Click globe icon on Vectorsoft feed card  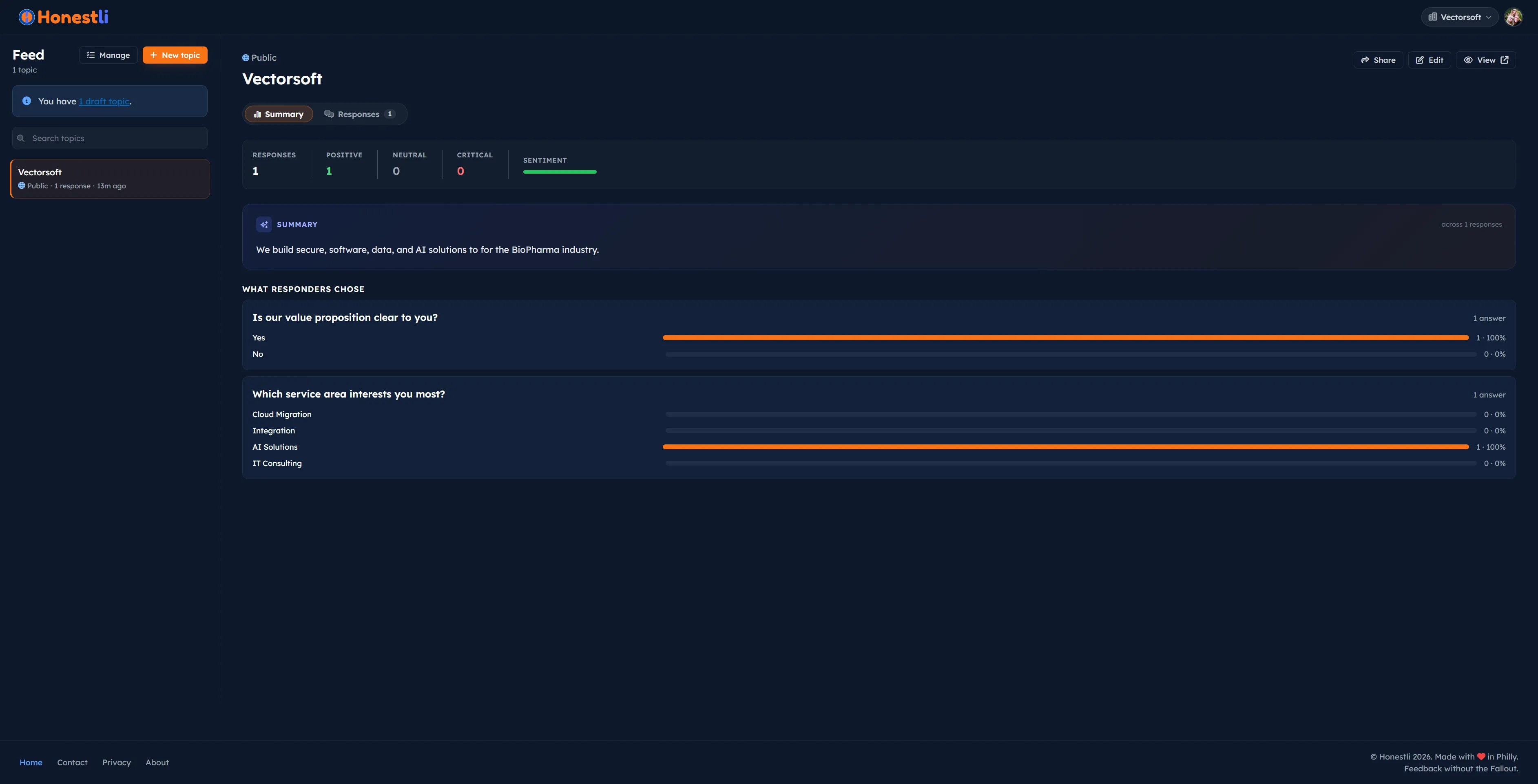click(x=22, y=186)
